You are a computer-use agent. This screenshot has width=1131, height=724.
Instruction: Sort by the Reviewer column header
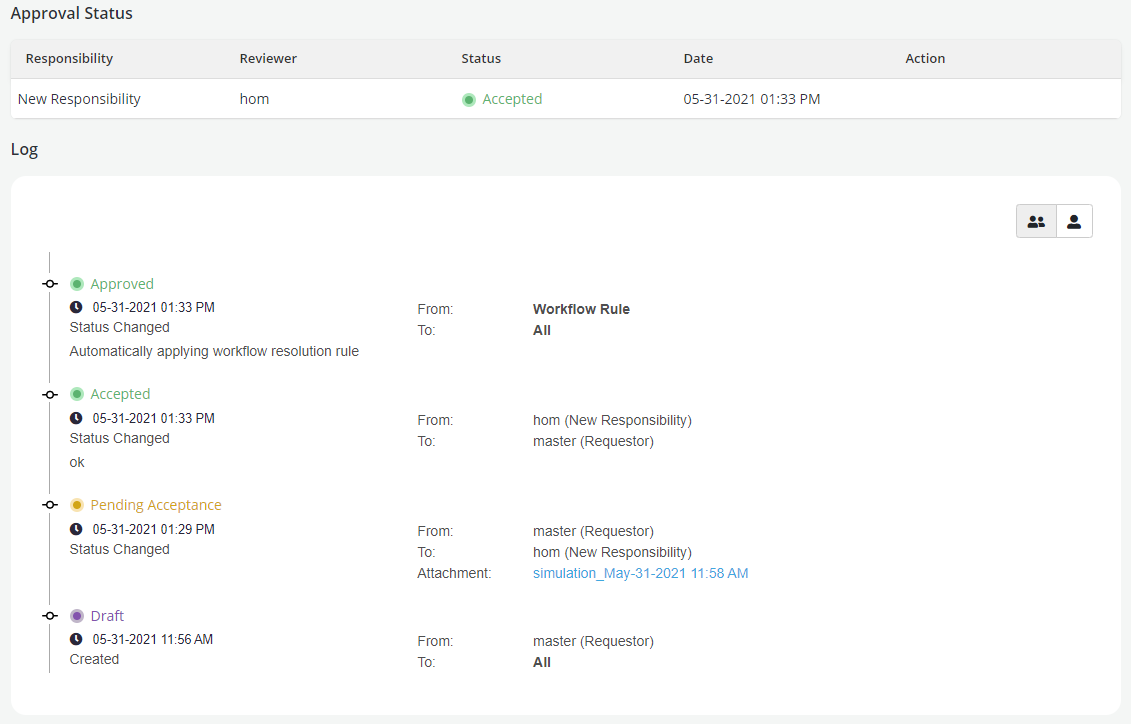tap(268, 59)
